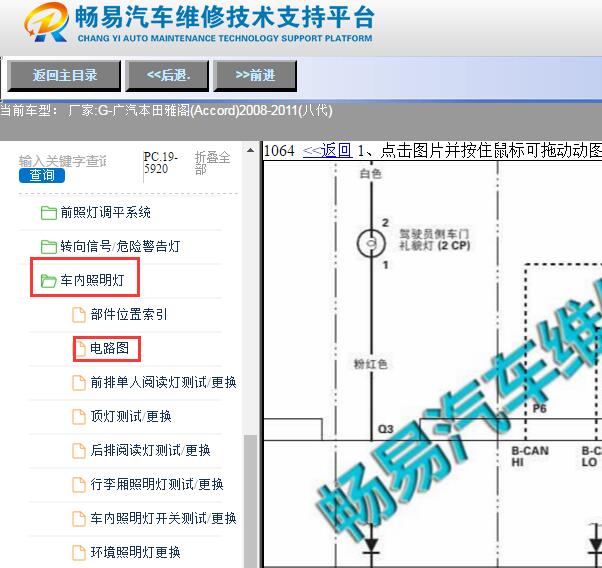
Task: Go forward with the >>前进 button
Action: point(255,75)
